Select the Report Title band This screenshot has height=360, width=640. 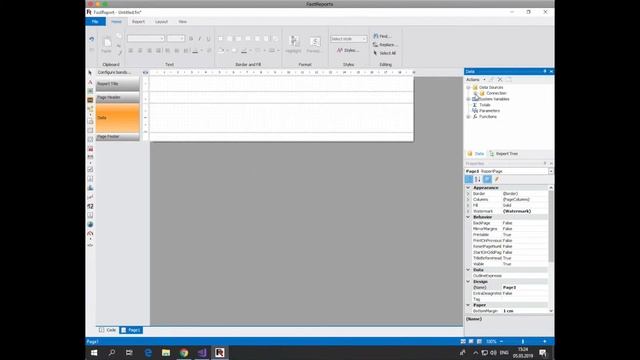(x=118, y=84)
